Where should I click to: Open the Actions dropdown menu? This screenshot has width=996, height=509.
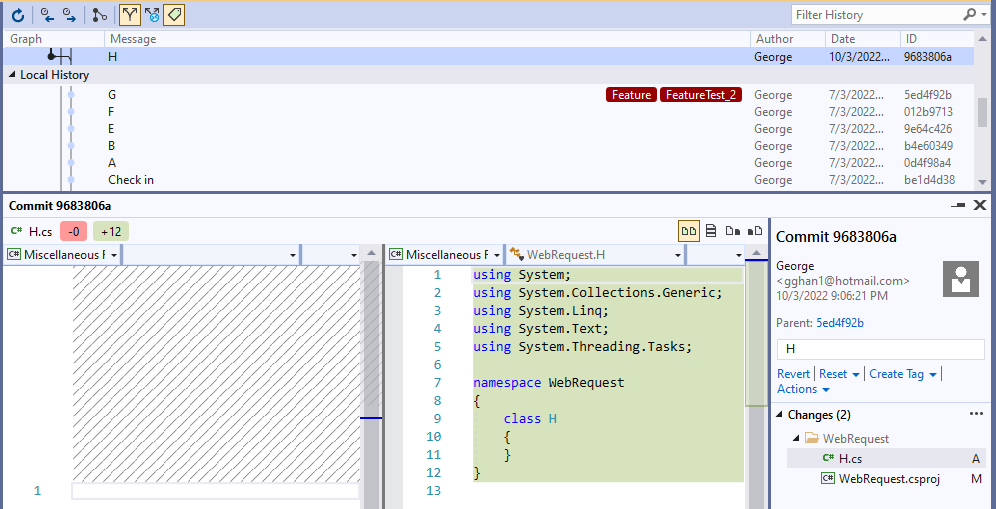click(x=803, y=389)
